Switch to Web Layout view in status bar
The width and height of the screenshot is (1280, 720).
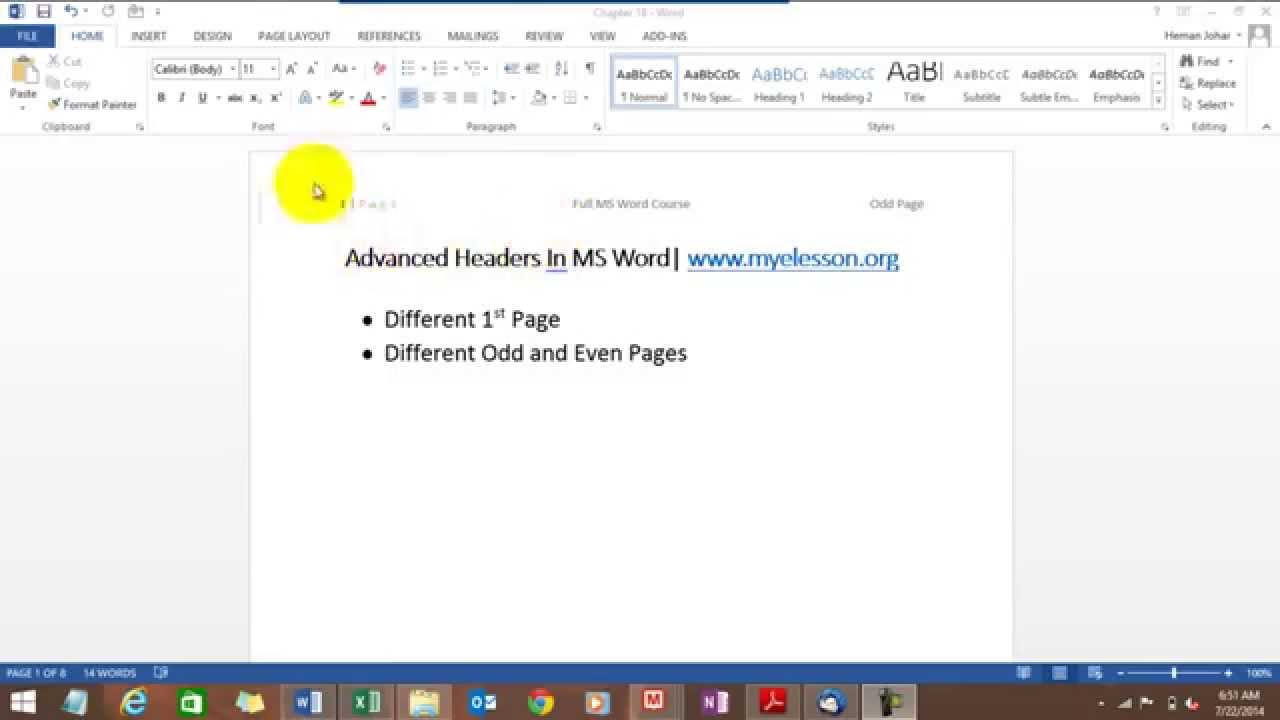(x=1094, y=673)
